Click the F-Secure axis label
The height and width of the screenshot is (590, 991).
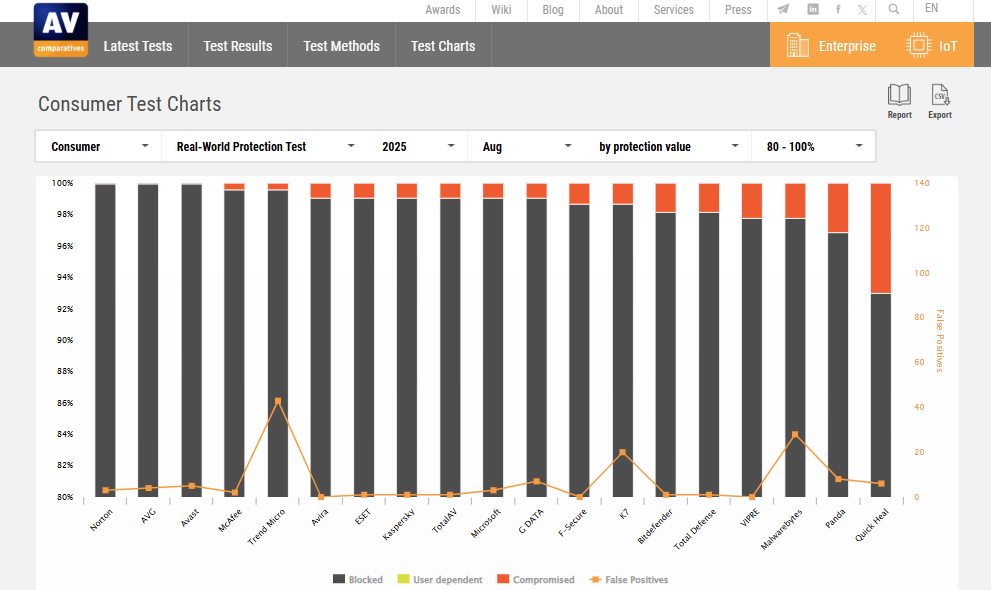click(x=573, y=523)
